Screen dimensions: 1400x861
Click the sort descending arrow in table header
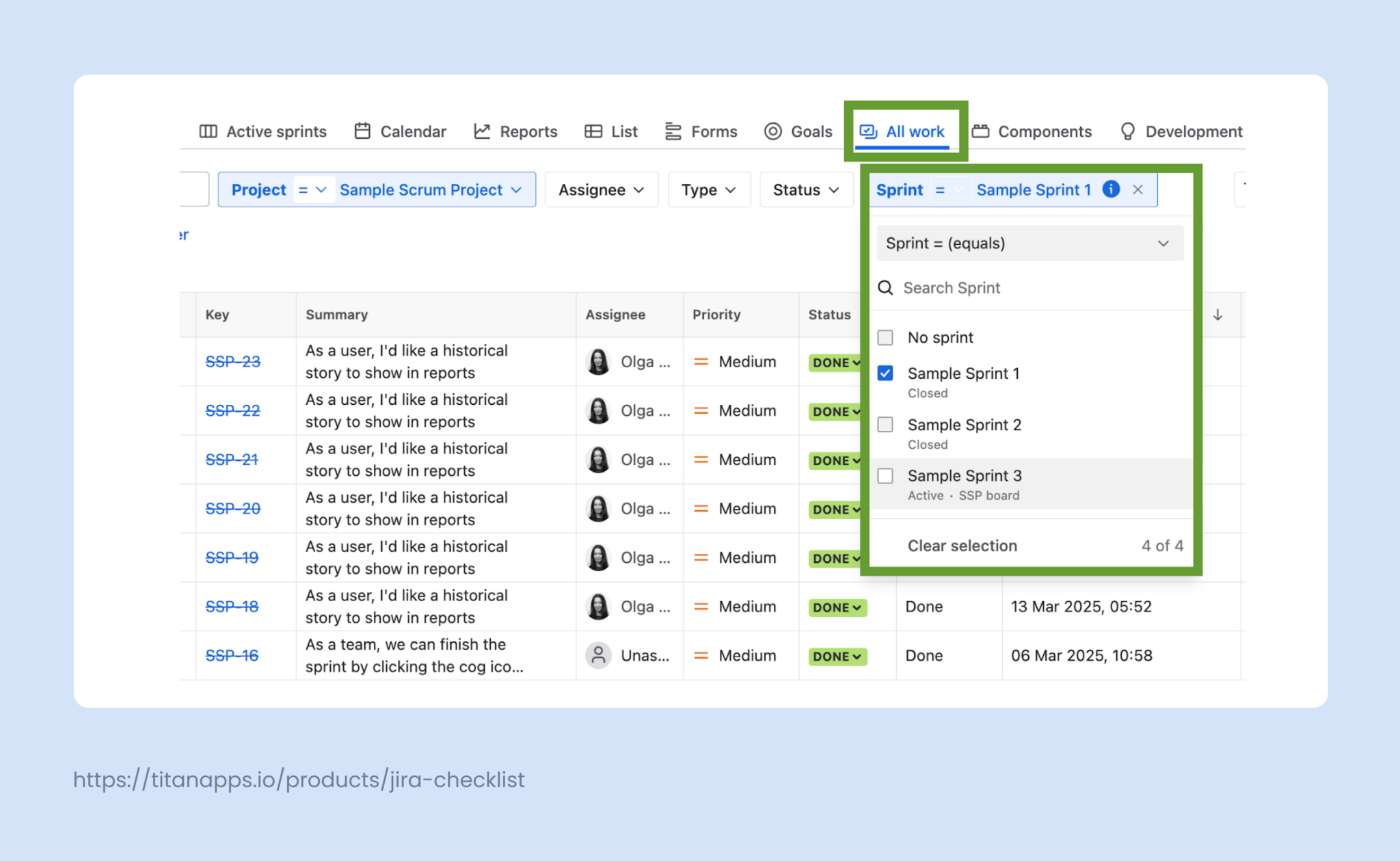1217,315
